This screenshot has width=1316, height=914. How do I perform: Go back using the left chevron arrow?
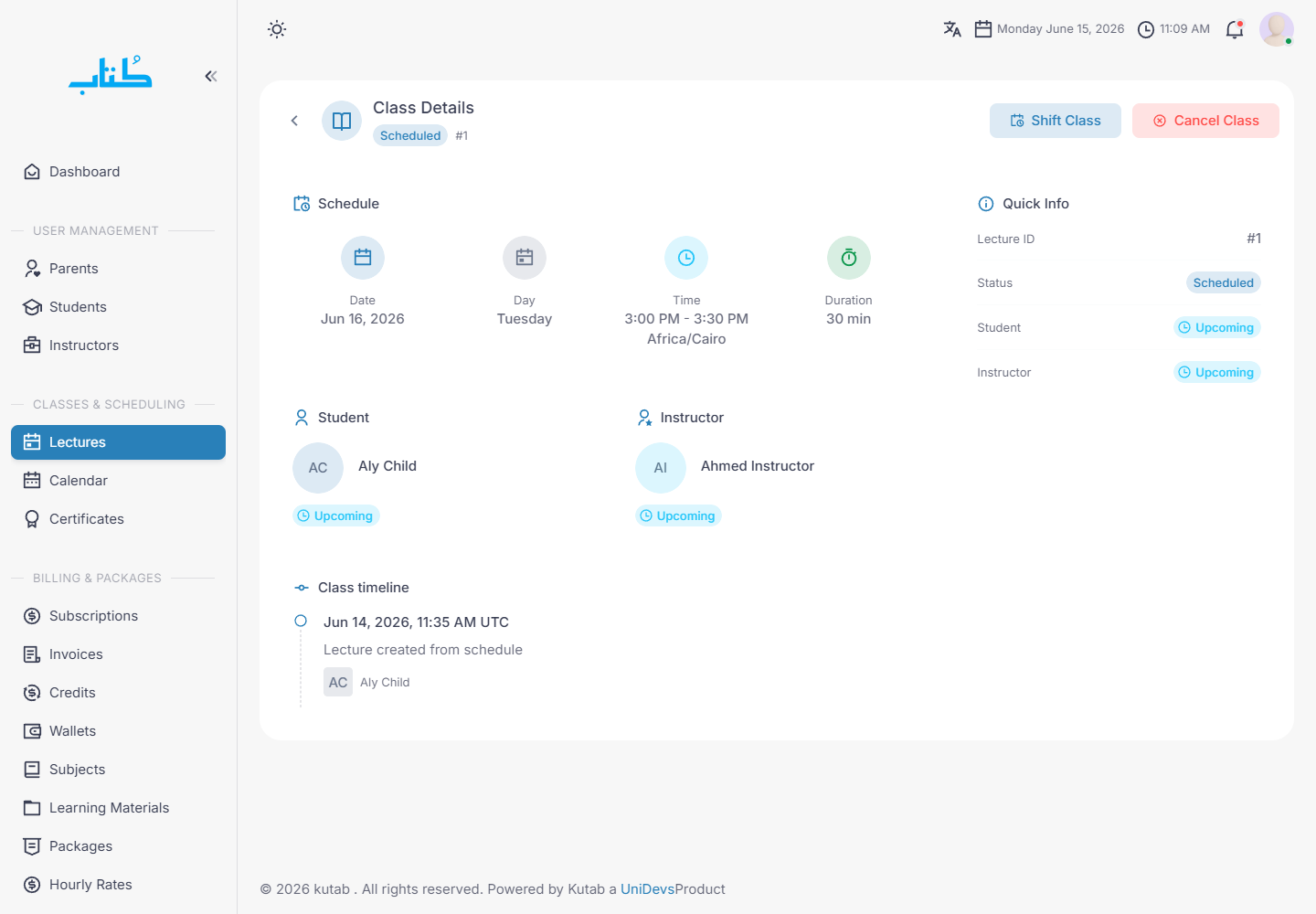294,121
